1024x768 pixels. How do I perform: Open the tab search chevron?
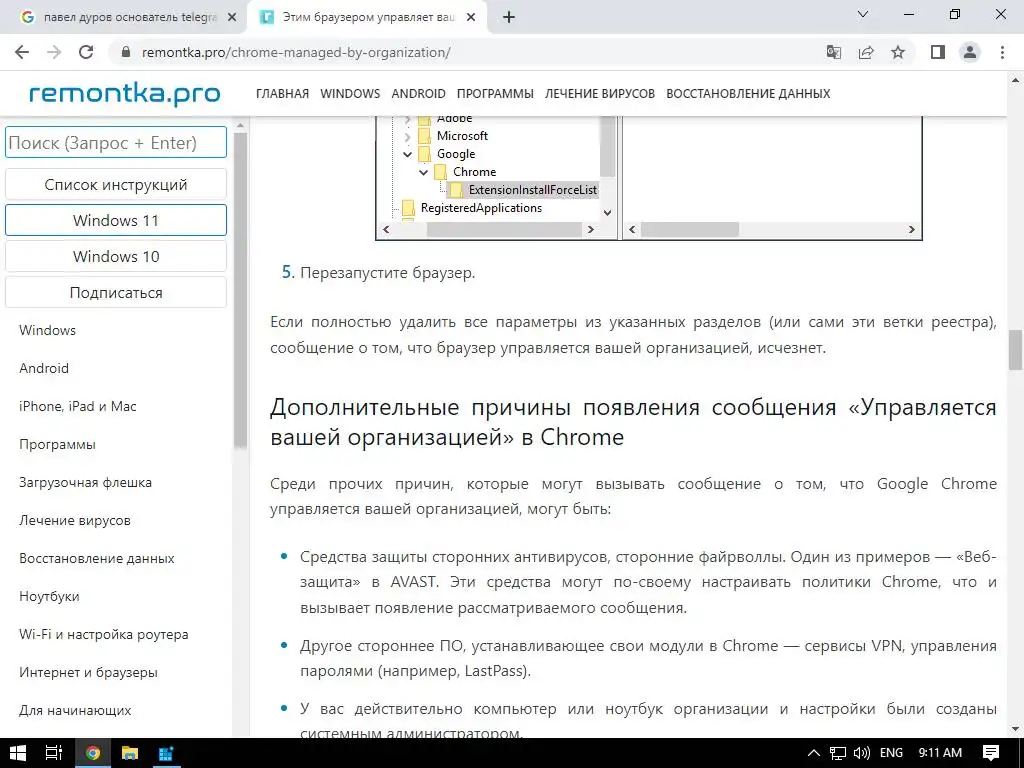click(x=863, y=14)
